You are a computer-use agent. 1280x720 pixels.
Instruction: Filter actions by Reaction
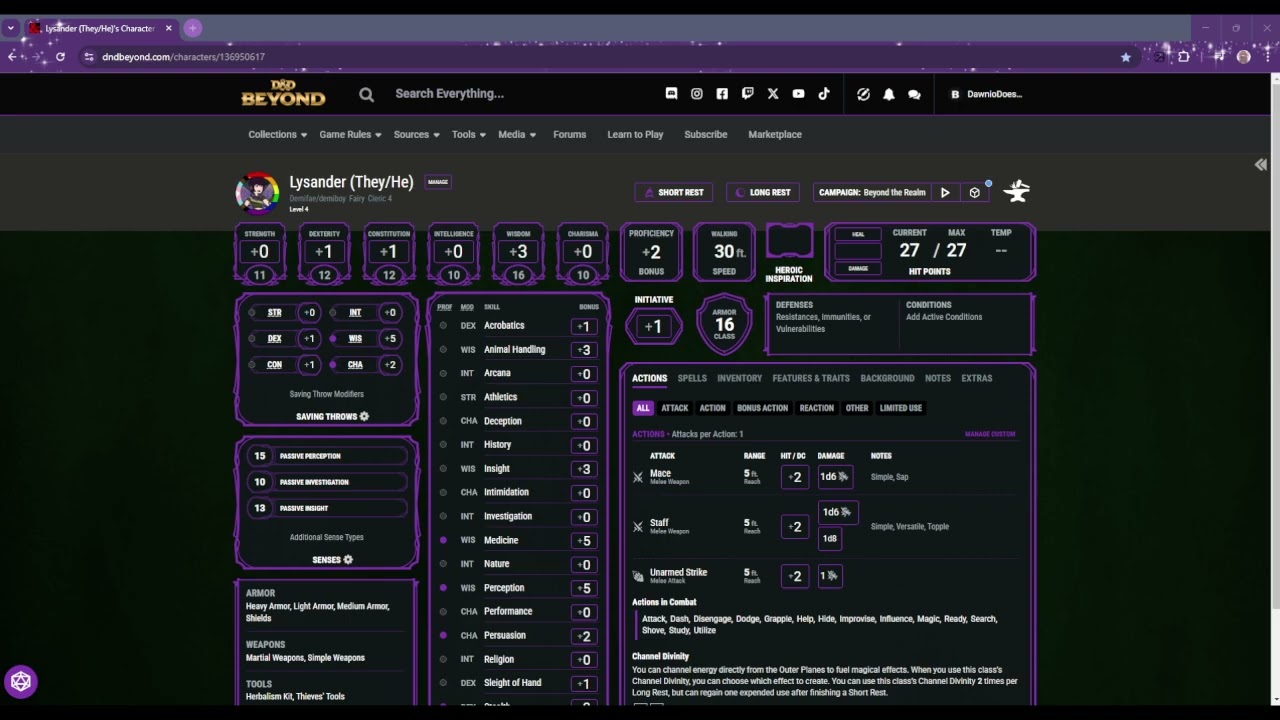pyautogui.click(x=816, y=408)
